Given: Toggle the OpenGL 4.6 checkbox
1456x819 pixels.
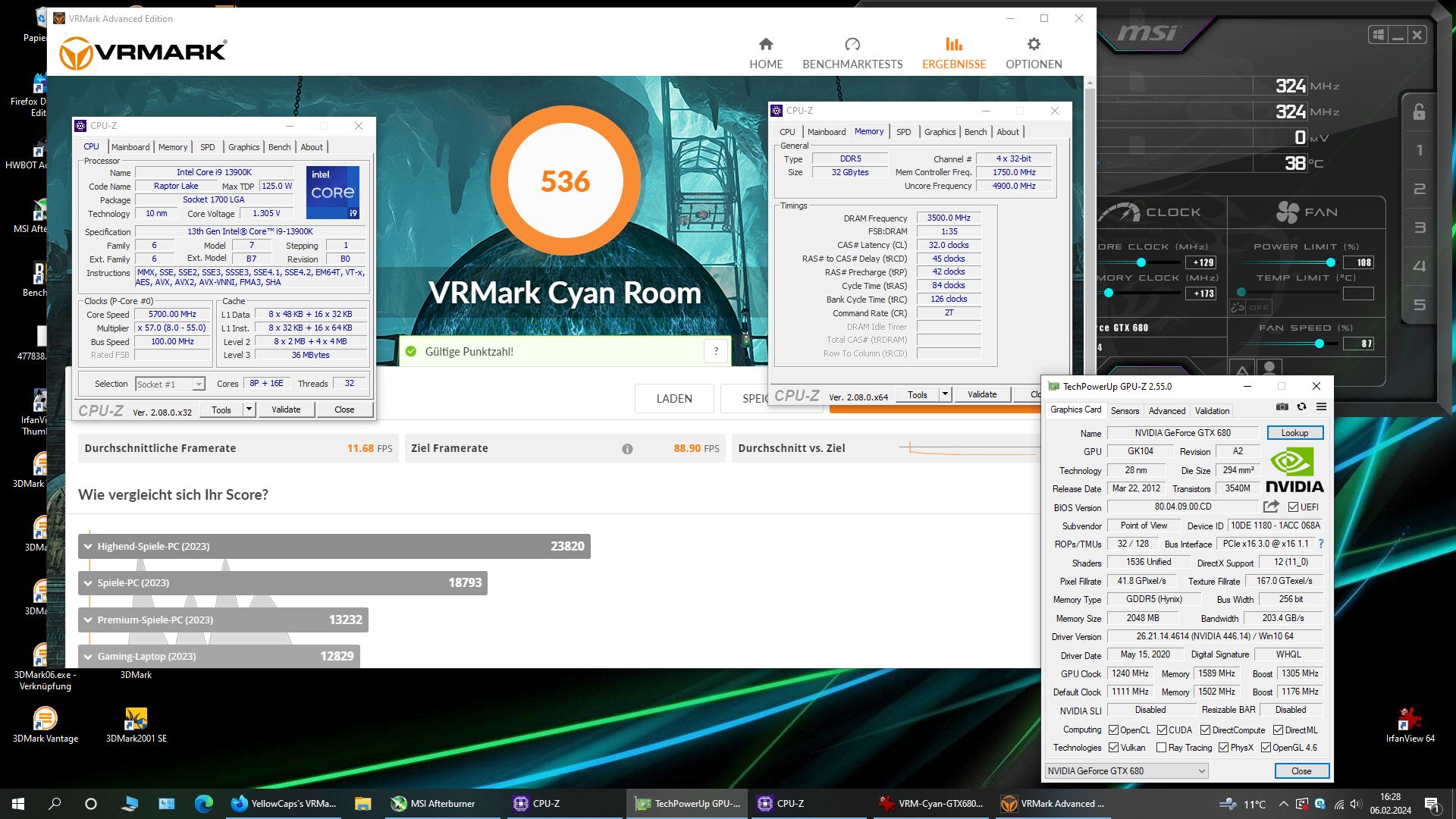Looking at the screenshot, I should click(1266, 748).
